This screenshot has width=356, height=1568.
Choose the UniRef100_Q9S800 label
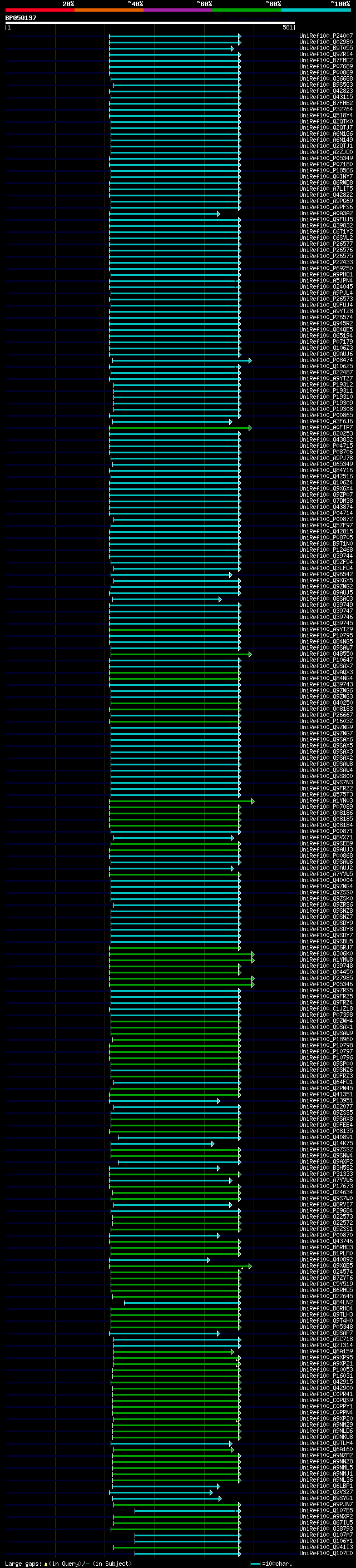(x=326, y=776)
